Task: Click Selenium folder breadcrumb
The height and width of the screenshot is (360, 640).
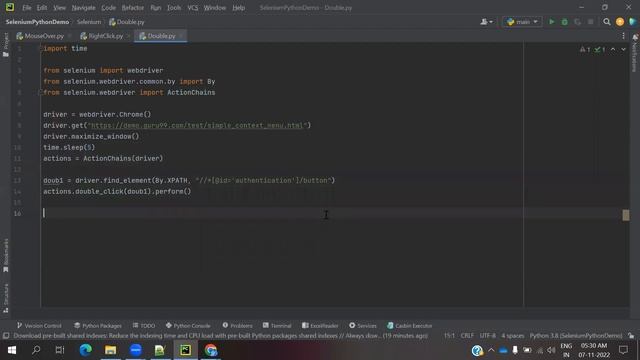Action: [x=89, y=22]
